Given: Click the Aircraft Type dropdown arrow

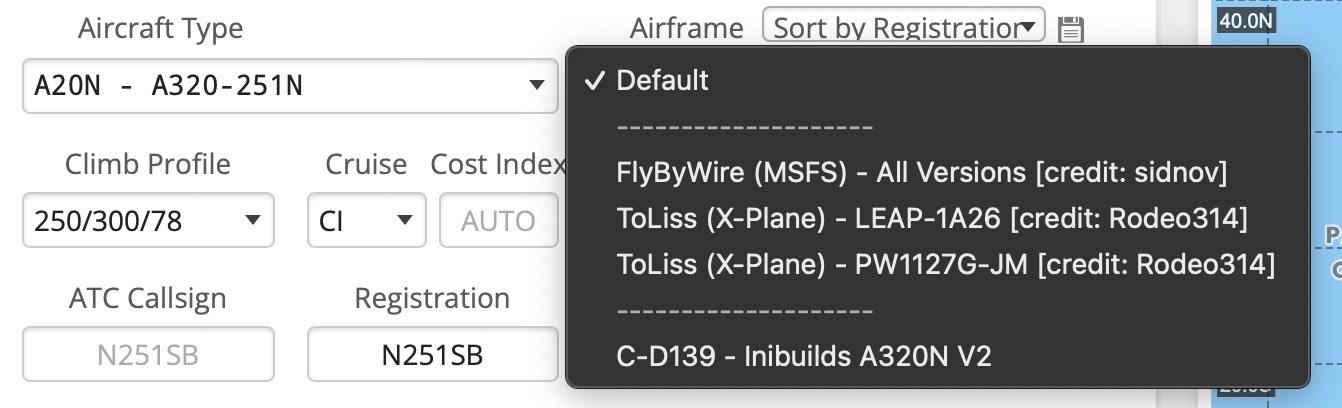Looking at the screenshot, I should tap(537, 87).
